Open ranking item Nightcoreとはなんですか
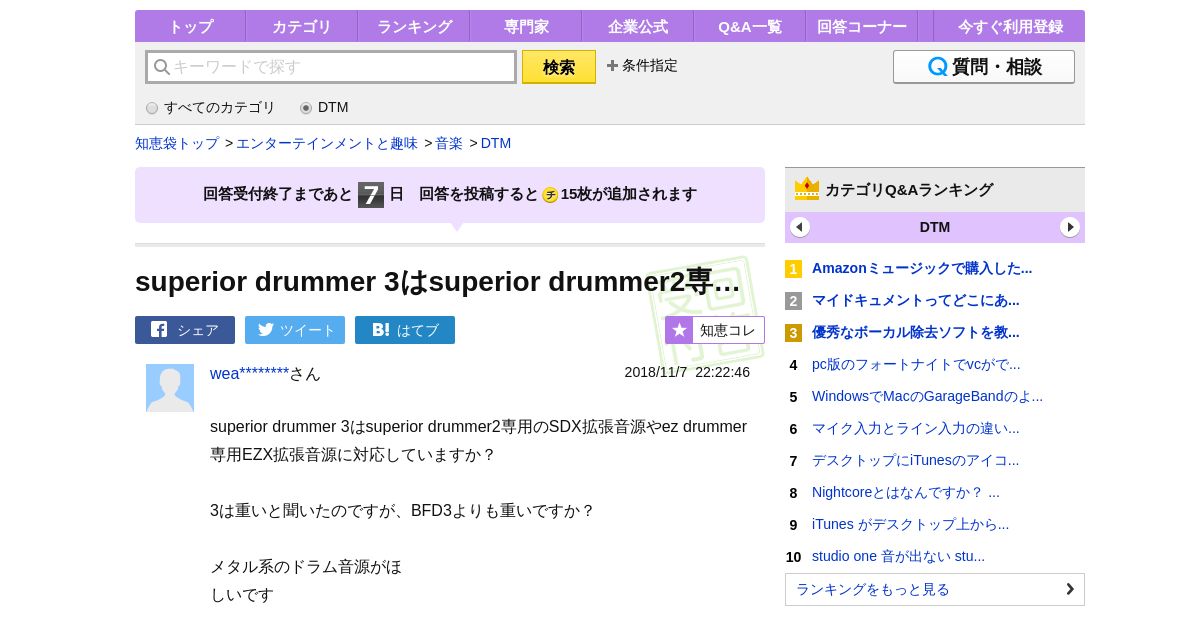 [x=906, y=492]
